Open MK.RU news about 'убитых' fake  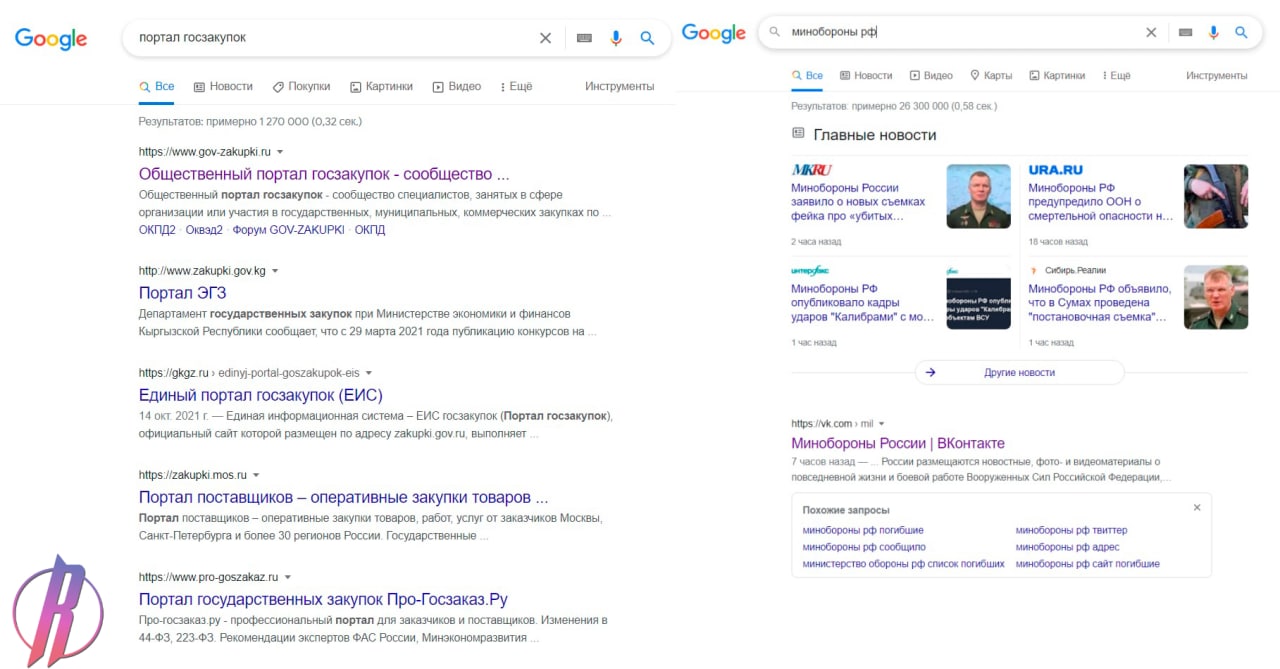[860, 201]
